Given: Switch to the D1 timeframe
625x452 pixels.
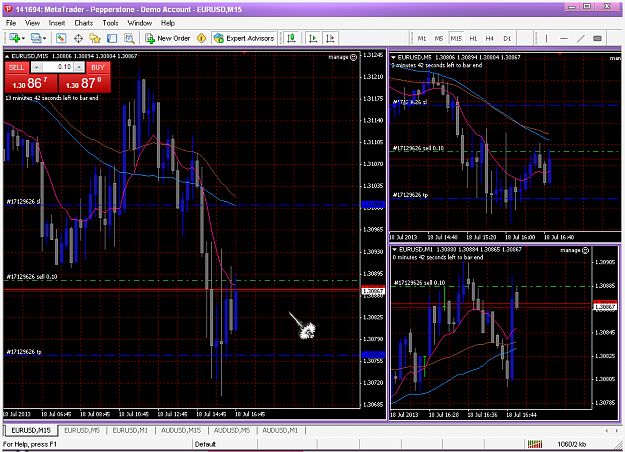Looking at the screenshot, I should 507,39.
